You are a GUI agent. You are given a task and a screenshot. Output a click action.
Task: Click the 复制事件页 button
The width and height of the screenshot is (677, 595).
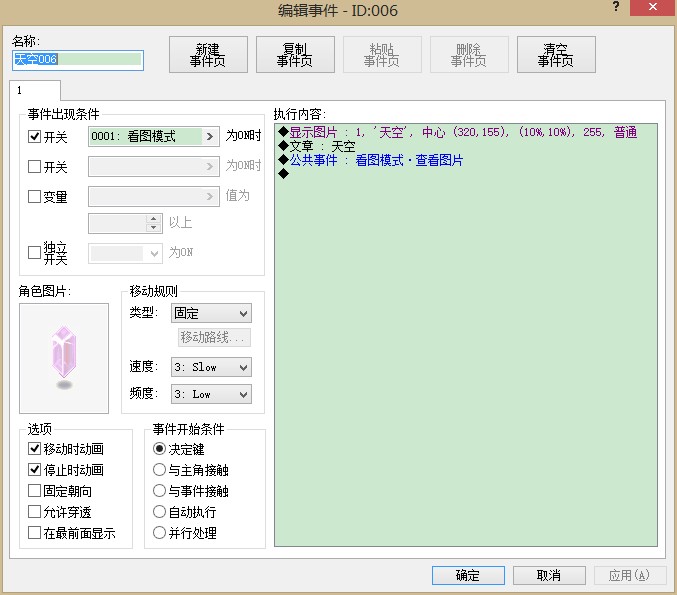tap(295, 55)
